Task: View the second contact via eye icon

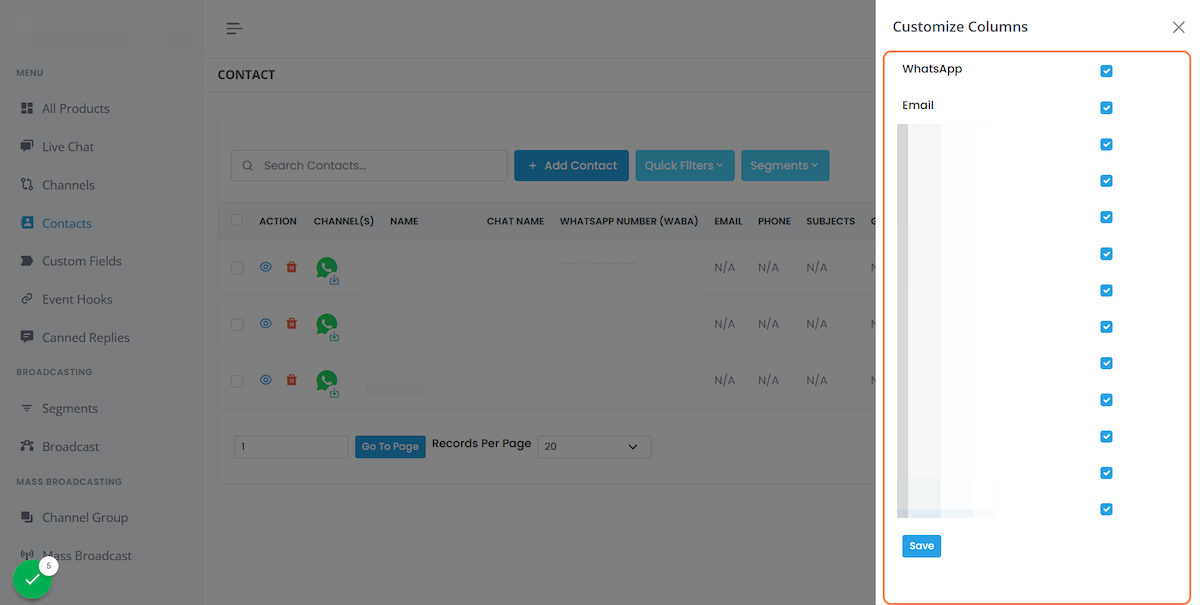Action: click(x=266, y=323)
